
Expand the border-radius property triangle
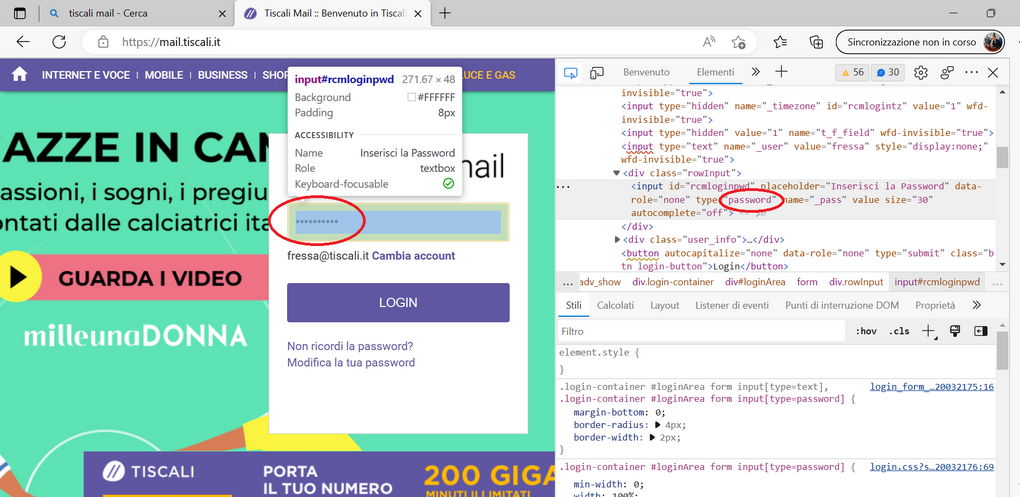point(658,425)
